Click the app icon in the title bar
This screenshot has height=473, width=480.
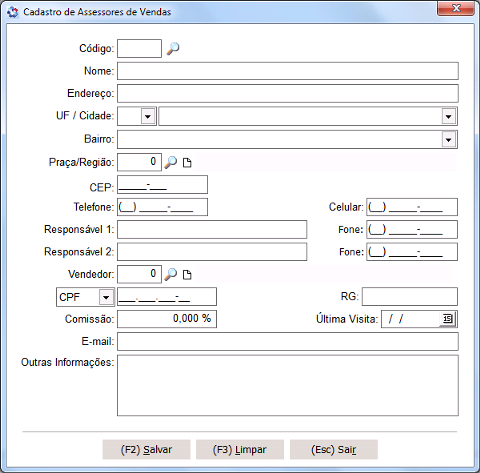point(13,12)
